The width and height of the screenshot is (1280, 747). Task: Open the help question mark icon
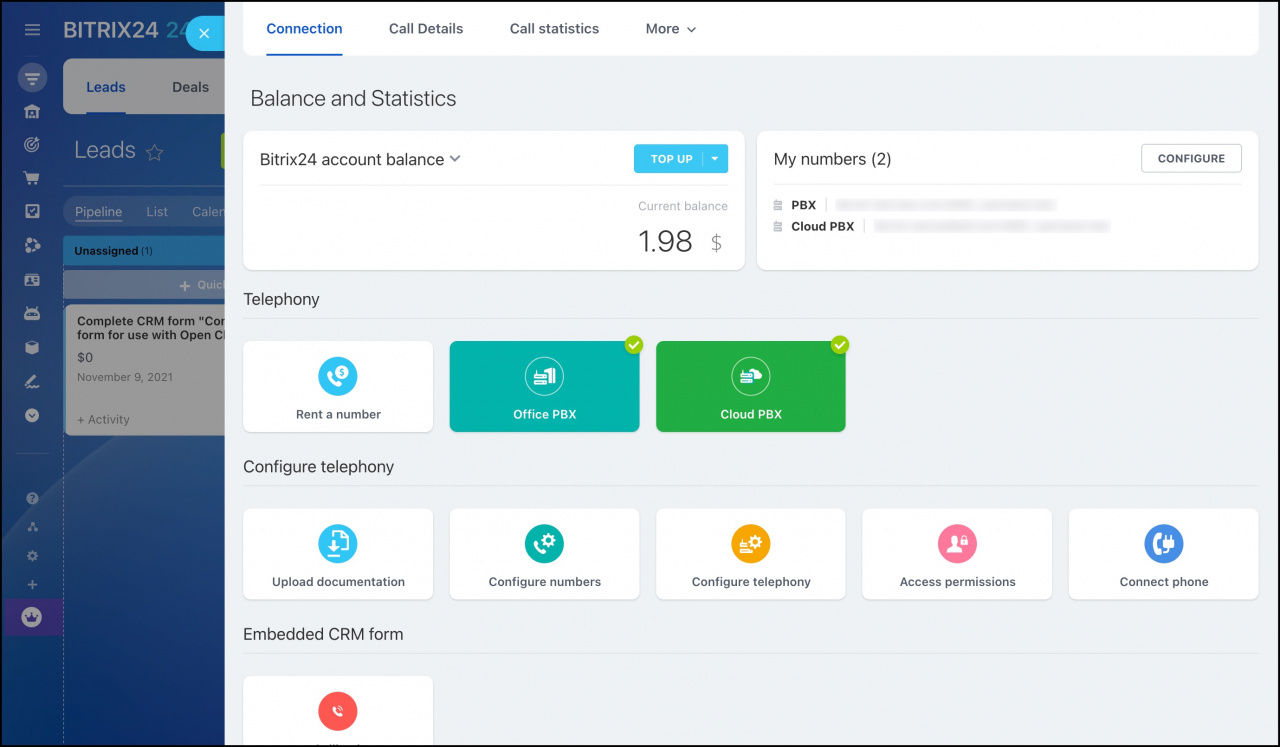32,498
